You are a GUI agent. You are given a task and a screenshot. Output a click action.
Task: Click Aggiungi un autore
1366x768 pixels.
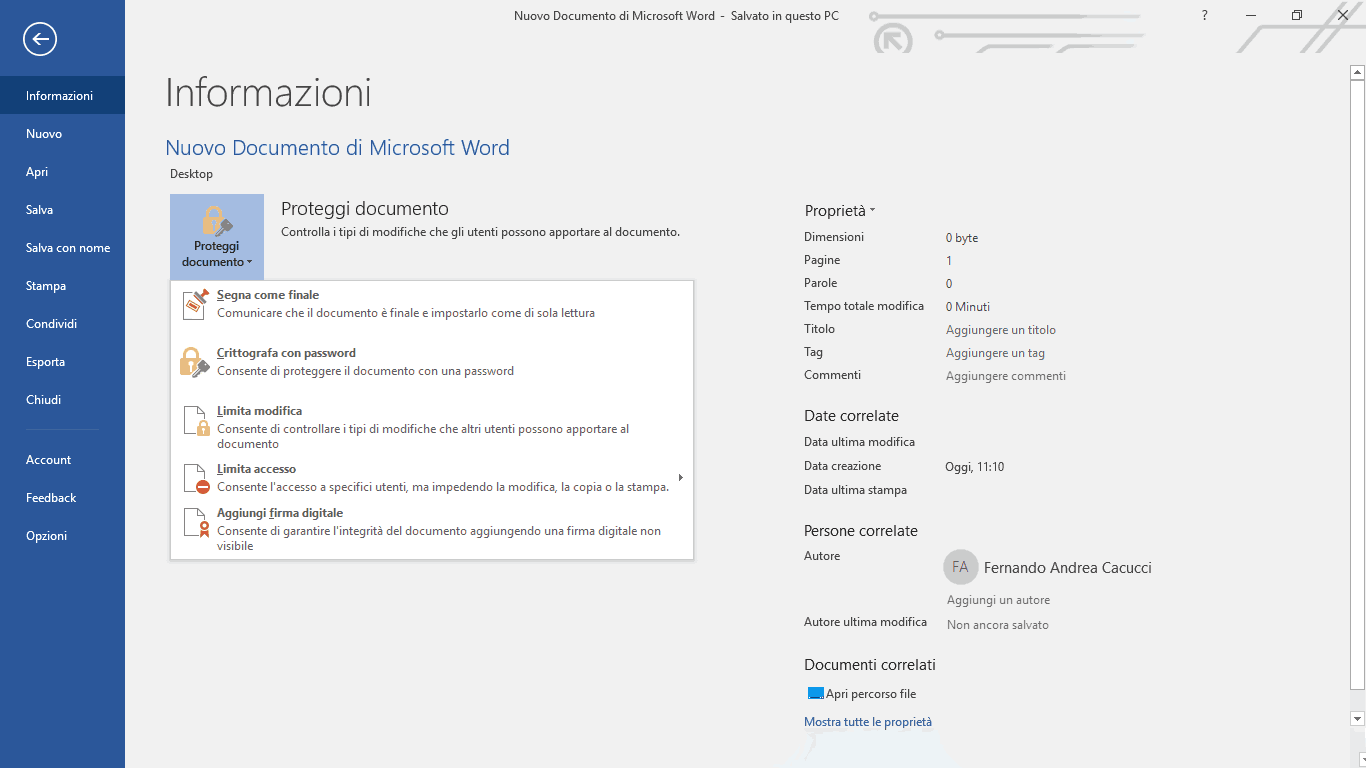998,600
